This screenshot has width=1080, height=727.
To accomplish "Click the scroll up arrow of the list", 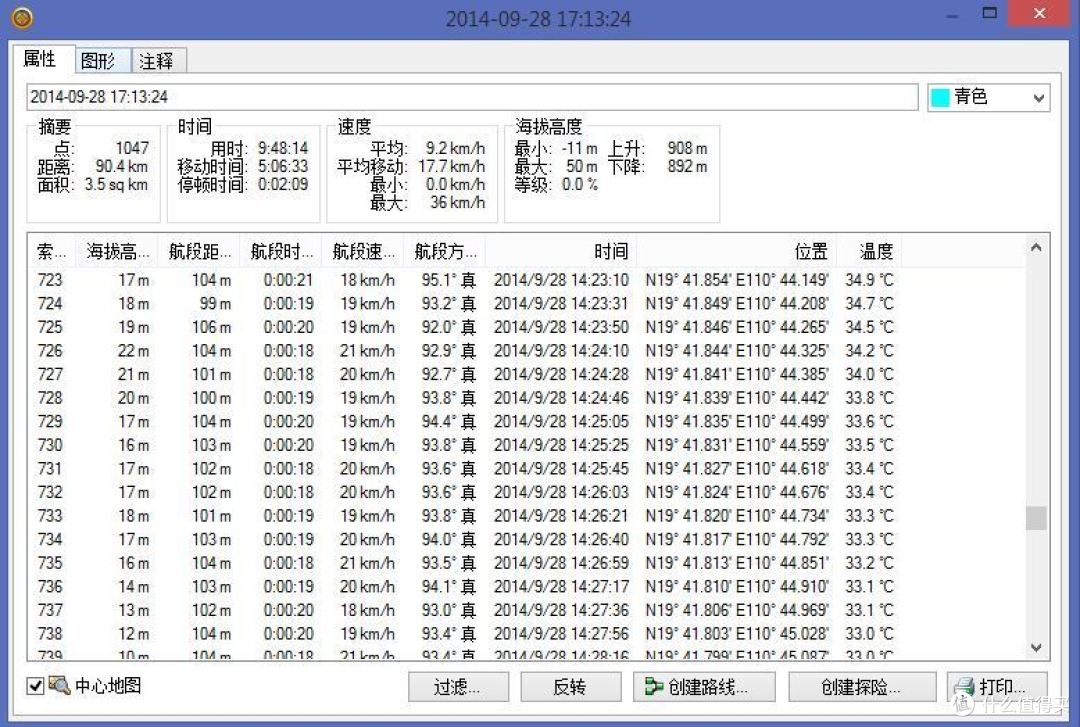I will (1036, 248).
